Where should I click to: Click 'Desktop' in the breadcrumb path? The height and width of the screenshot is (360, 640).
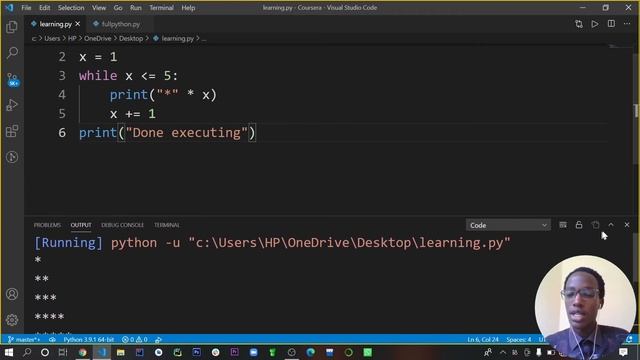pos(131,38)
